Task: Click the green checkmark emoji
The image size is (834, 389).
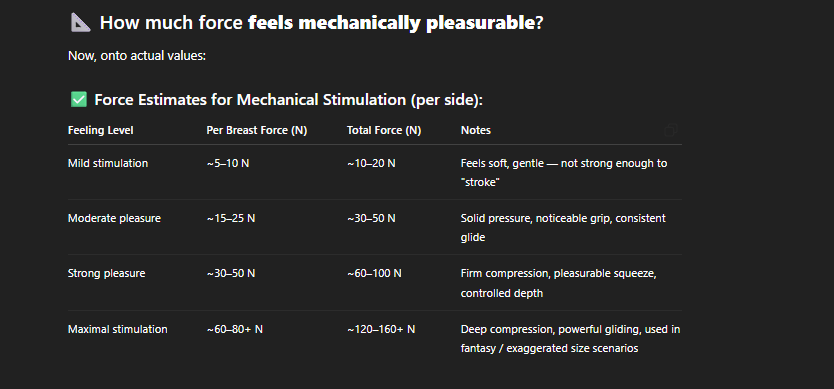Action: tap(79, 100)
